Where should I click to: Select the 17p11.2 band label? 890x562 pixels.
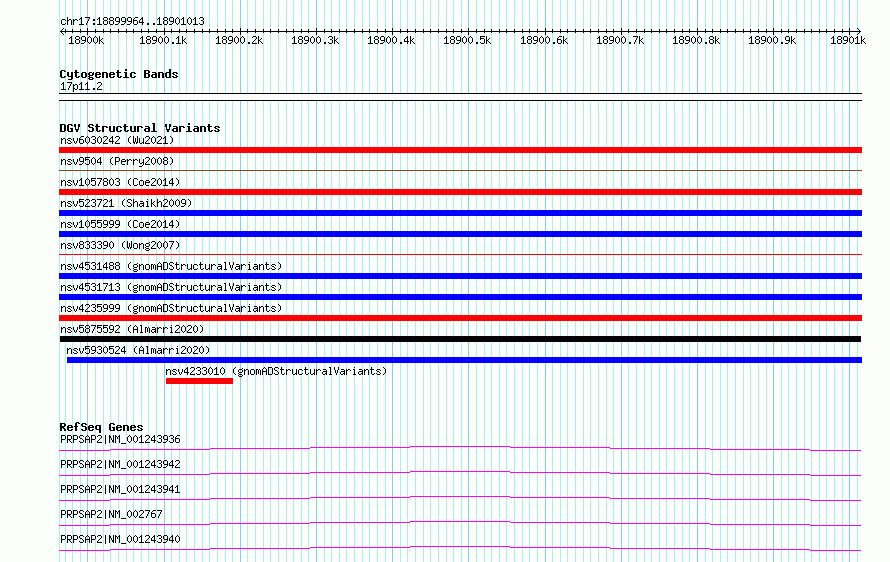pyautogui.click(x=81, y=86)
